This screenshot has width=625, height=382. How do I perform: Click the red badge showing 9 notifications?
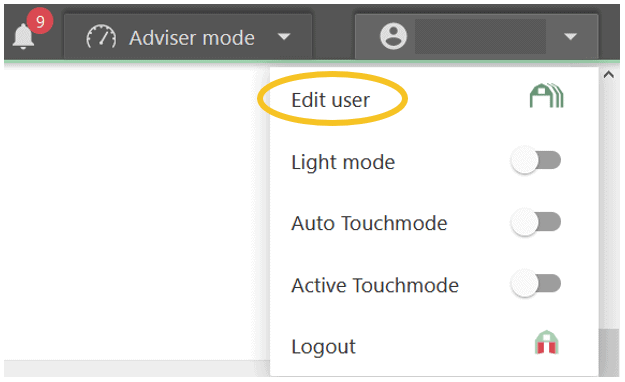click(40, 21)
